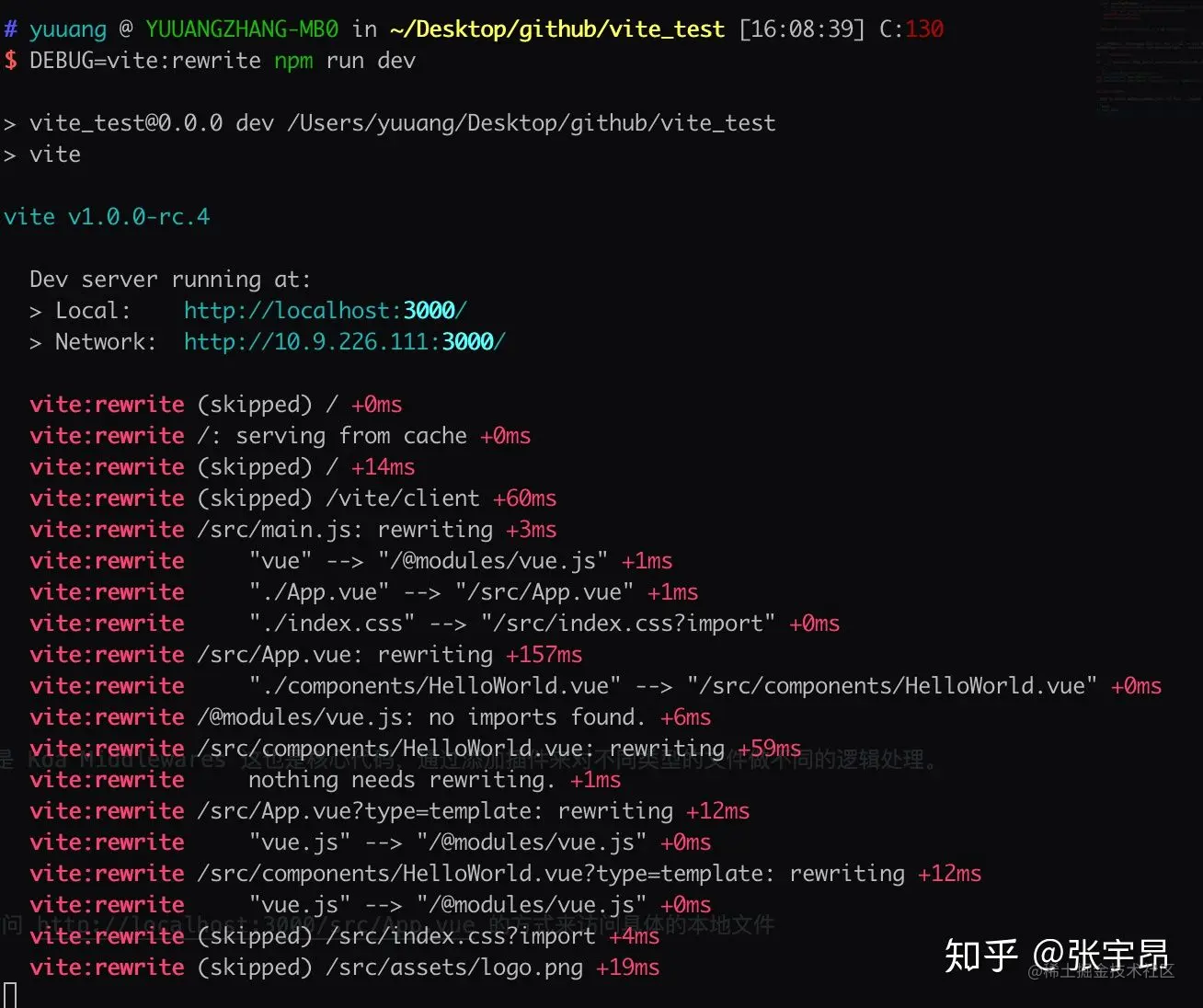Click the username 'yuuang' in the prompt
The width and height of the screenshot is (1203, 1008).
click(x=68, y=29)
